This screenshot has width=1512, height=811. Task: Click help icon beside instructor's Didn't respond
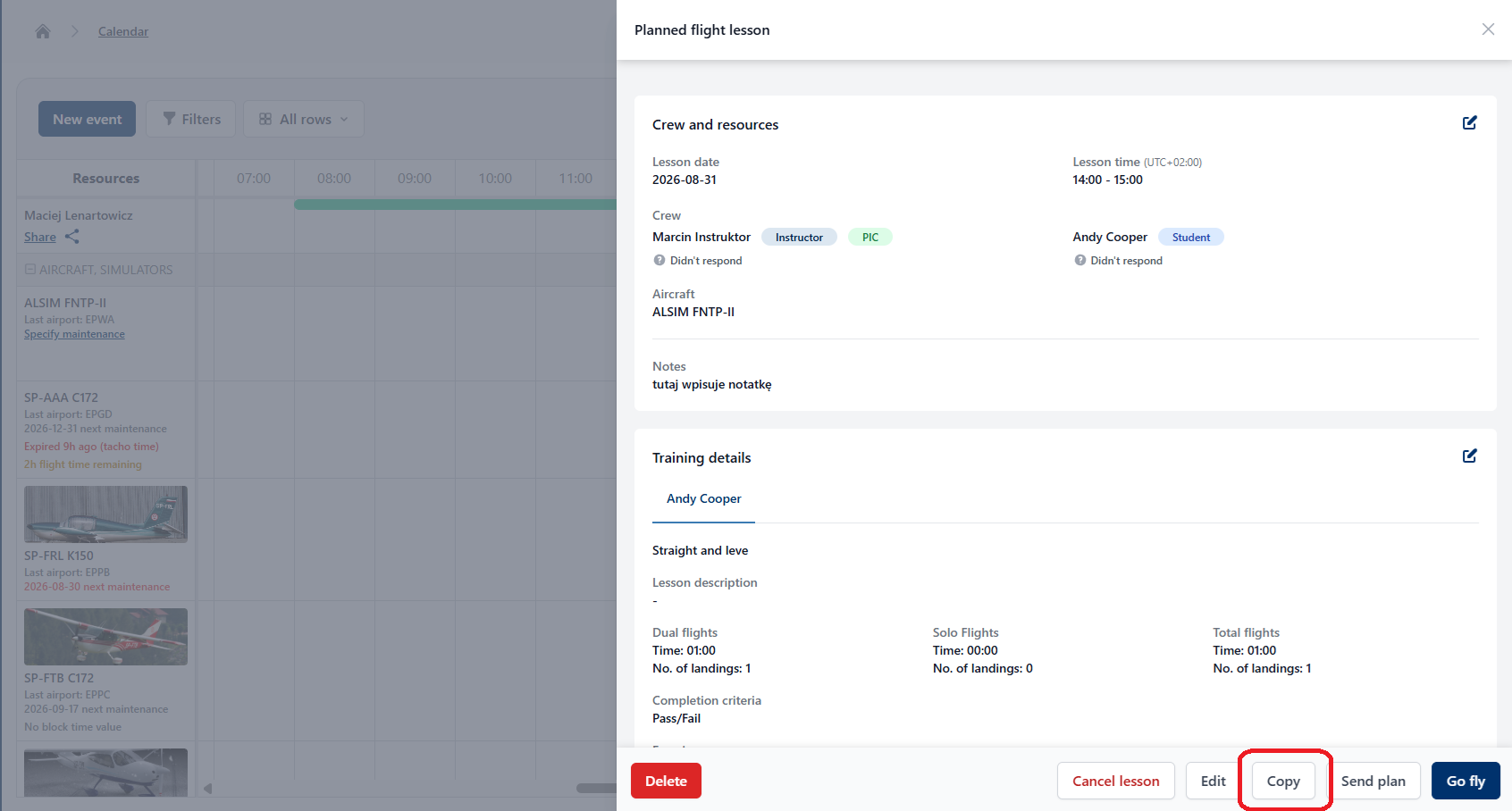click(x=659, y=260)
